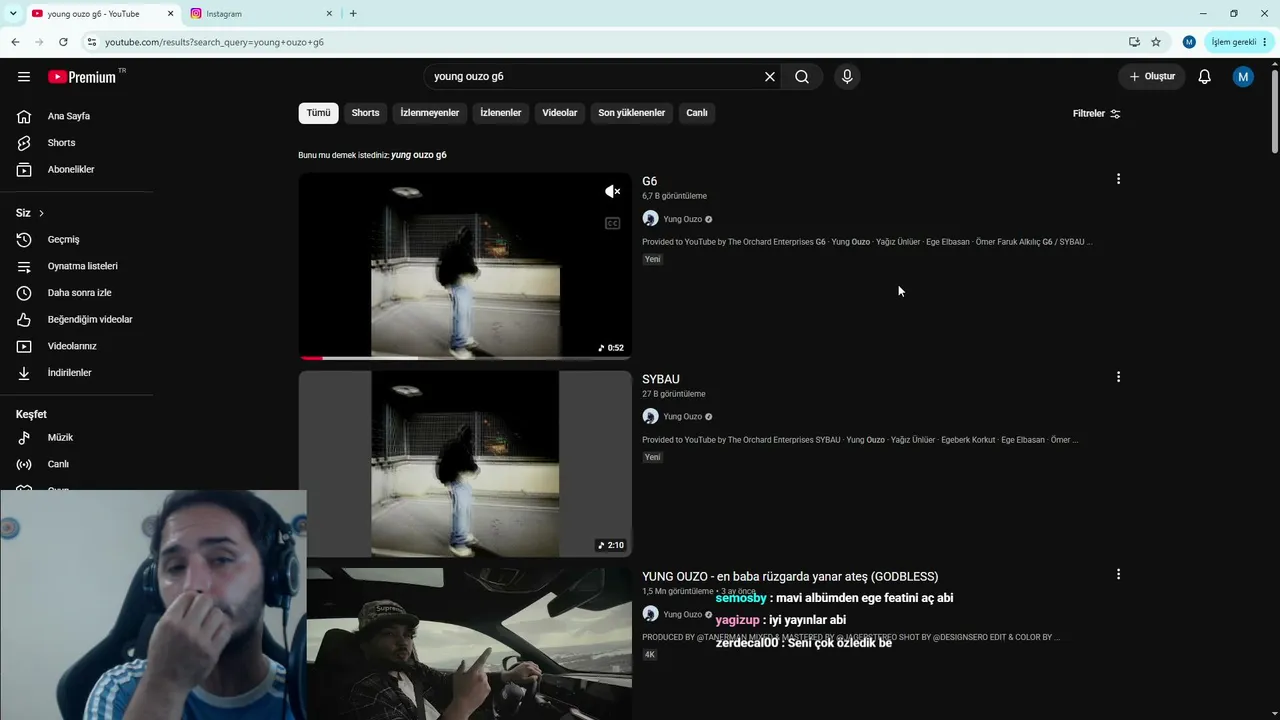
Task: Open the GODBLESS video title link
Action: pyautogui.click(x=790, y=577)
